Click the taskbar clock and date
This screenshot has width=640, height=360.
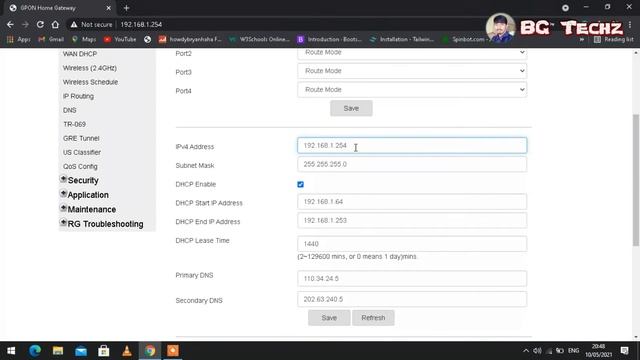(x=598, y=351)
